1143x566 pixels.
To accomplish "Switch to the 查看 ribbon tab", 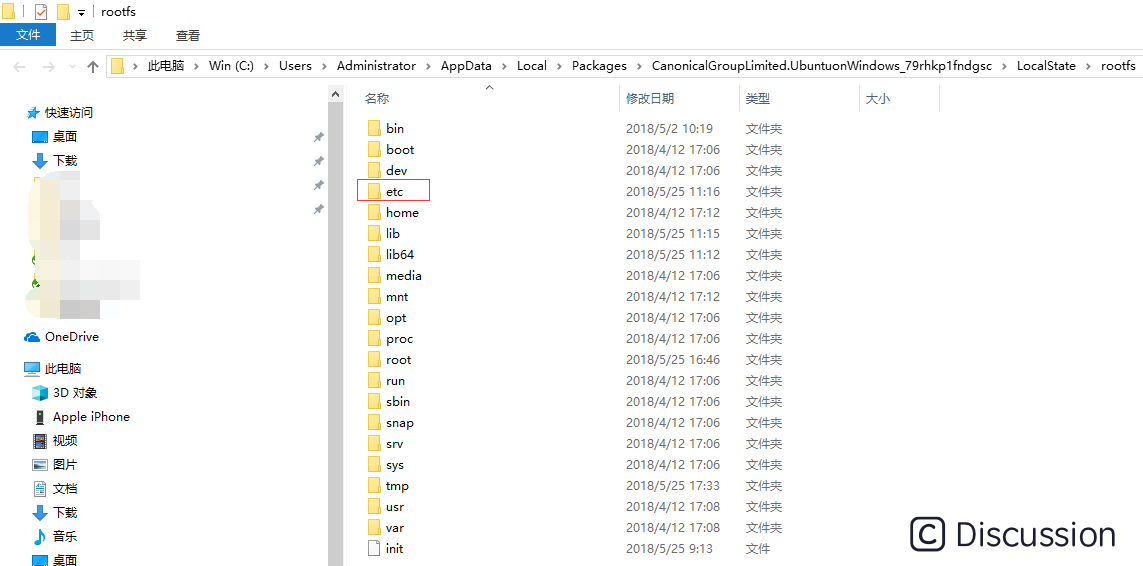I will [x=187, y=35].
